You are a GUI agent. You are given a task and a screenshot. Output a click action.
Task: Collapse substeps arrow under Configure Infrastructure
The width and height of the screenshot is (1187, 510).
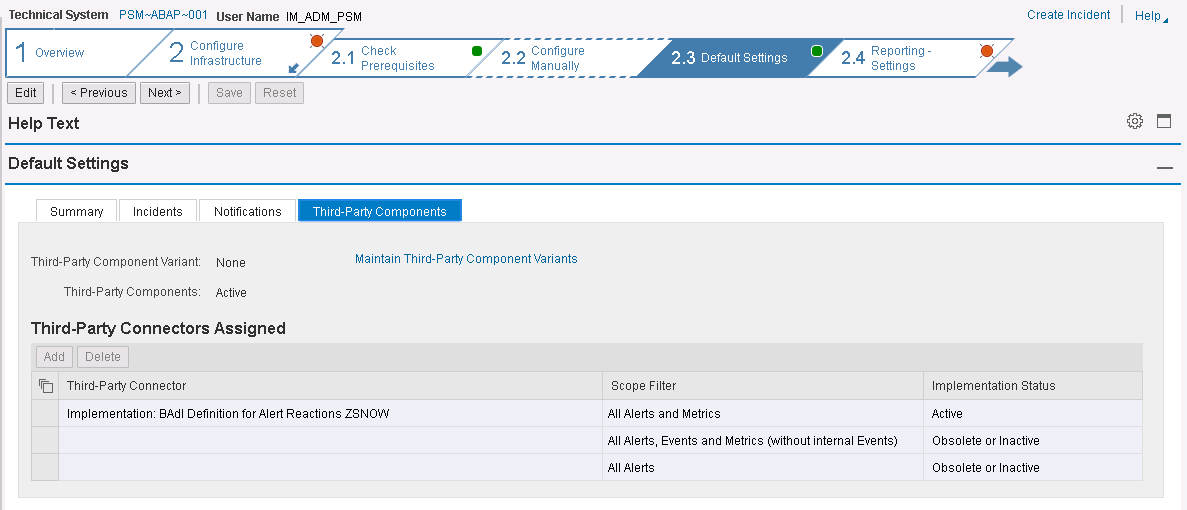click(294, 68)
